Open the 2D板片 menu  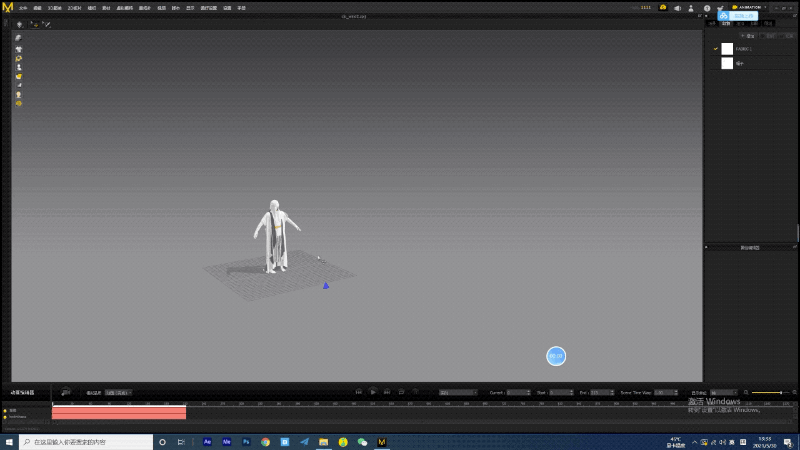[74, 8]
